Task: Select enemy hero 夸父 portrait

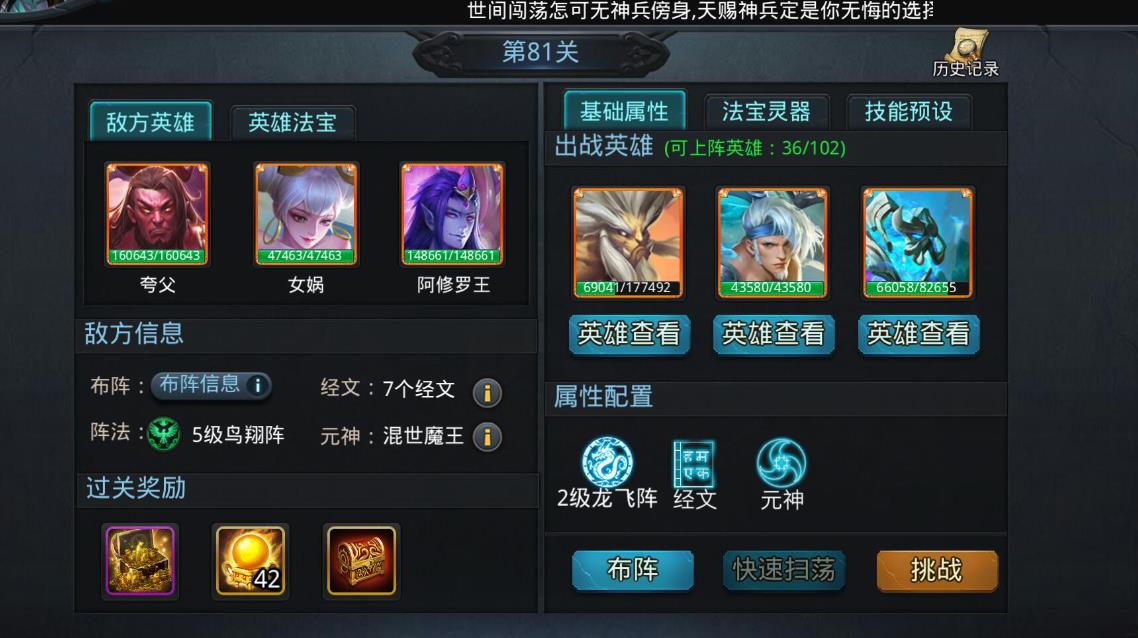Action: pos(157,214)
